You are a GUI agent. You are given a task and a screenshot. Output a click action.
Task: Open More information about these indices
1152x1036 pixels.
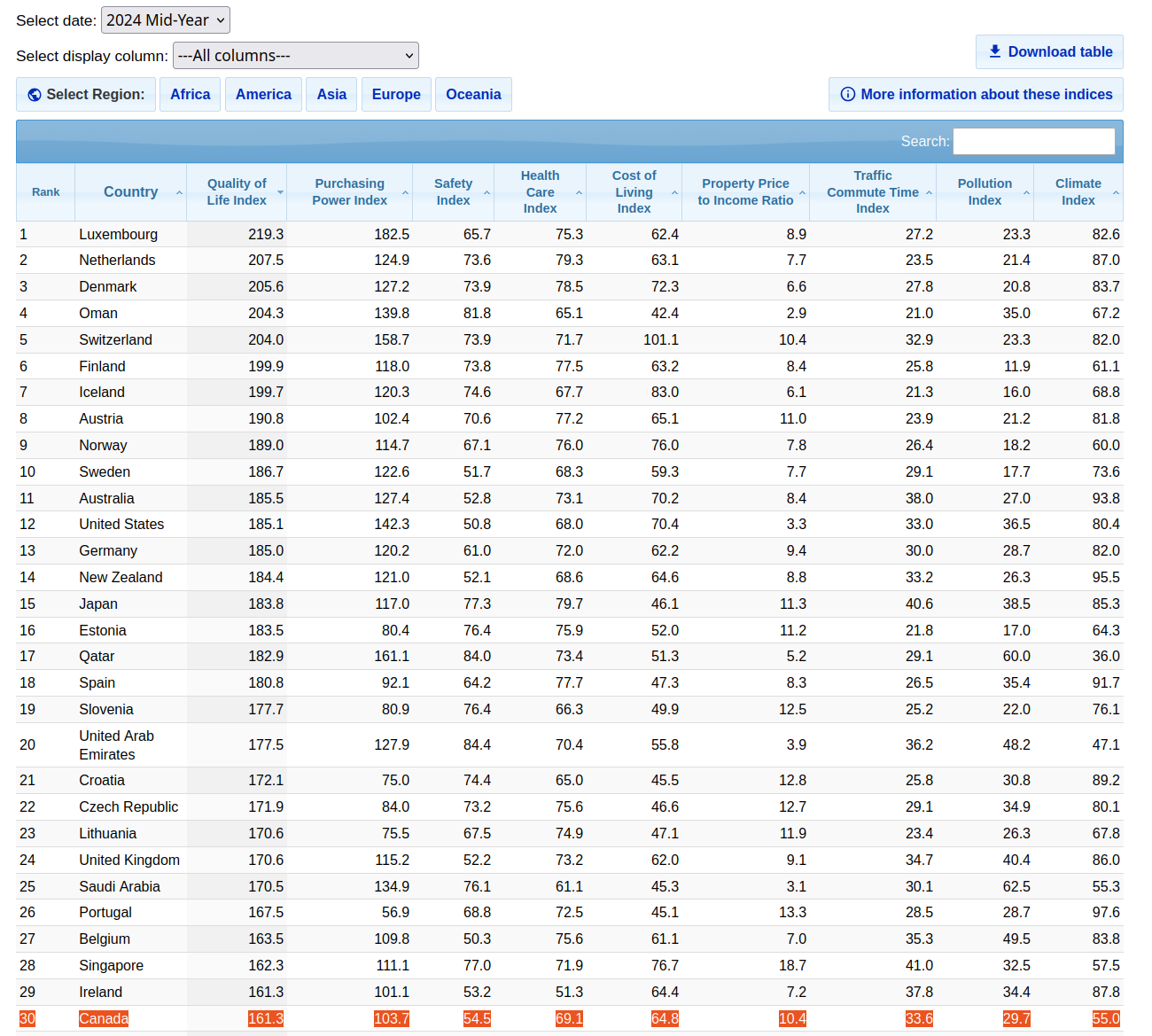[976, 95]
